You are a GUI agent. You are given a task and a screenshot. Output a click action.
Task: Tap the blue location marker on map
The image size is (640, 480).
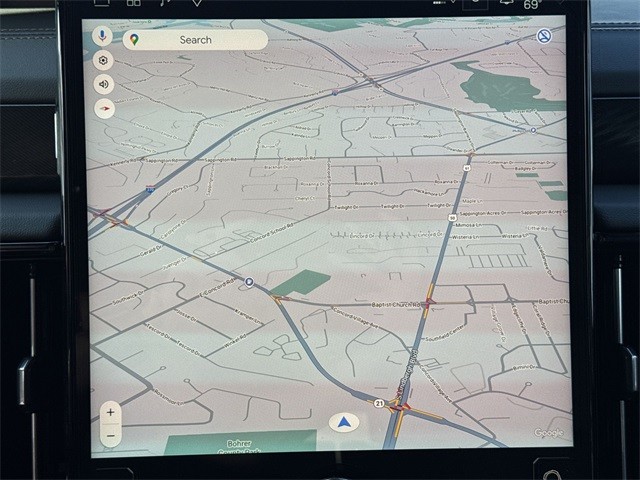[249, 283]
